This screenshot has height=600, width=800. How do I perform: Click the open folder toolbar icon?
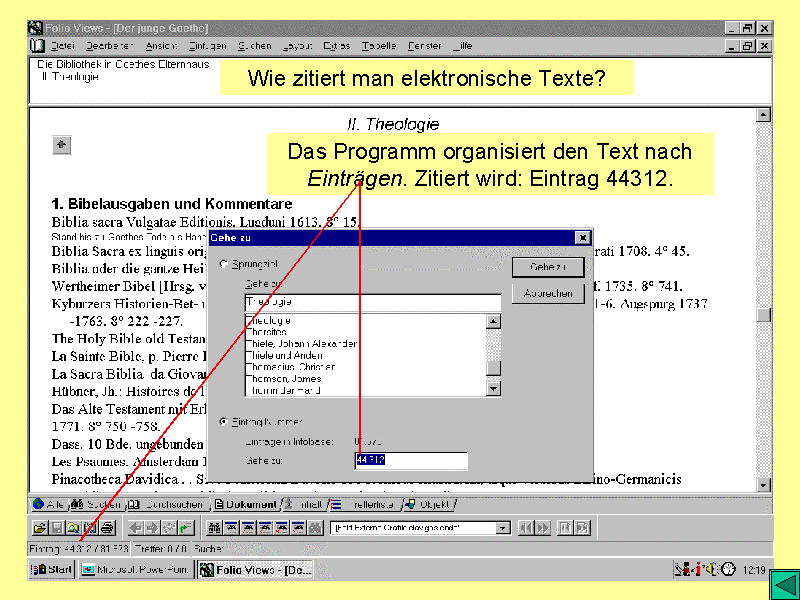pos(40,527)
